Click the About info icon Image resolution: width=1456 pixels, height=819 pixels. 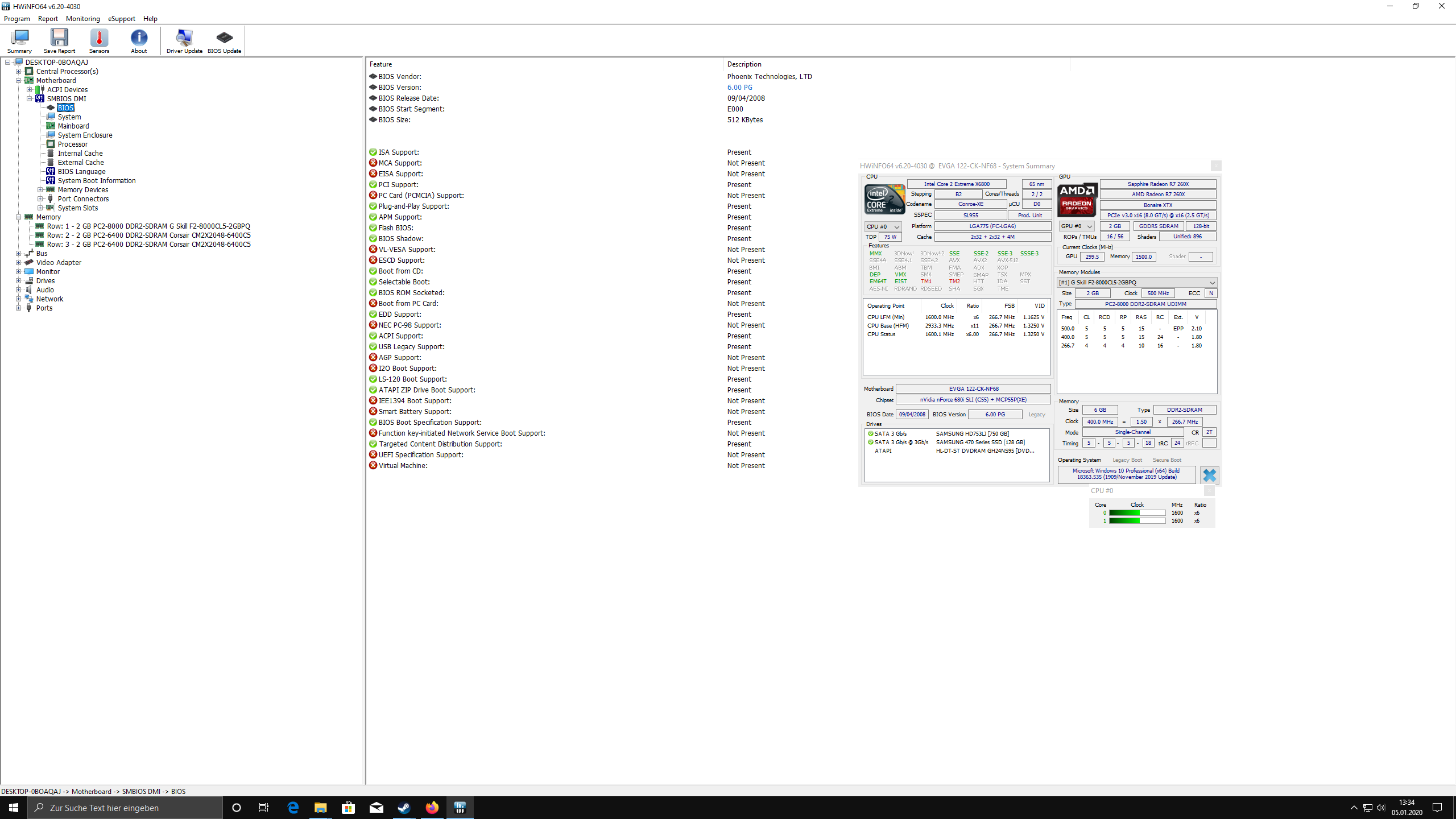(139, 40)
